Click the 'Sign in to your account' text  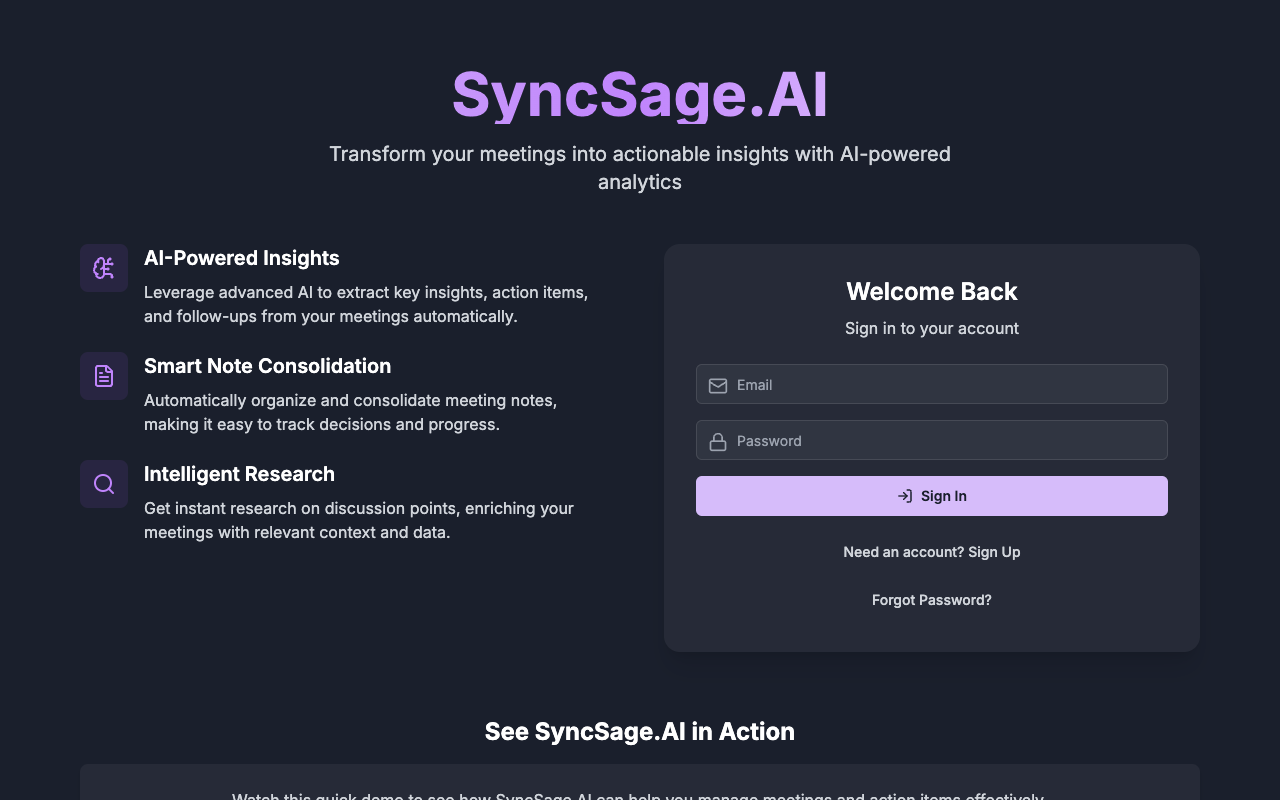pos(932,328)
